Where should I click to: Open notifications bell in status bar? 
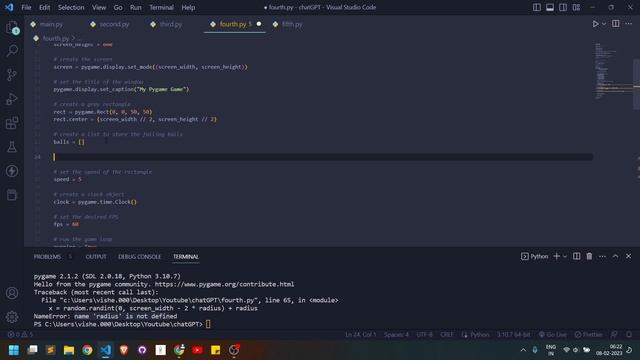coord(629,335)
